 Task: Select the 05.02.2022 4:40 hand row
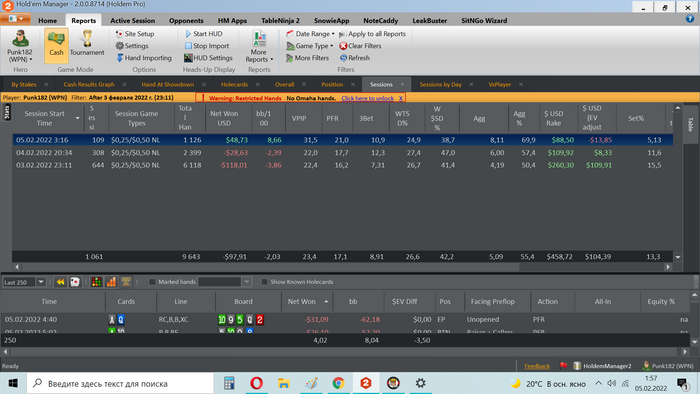click(x=344, y=319)
